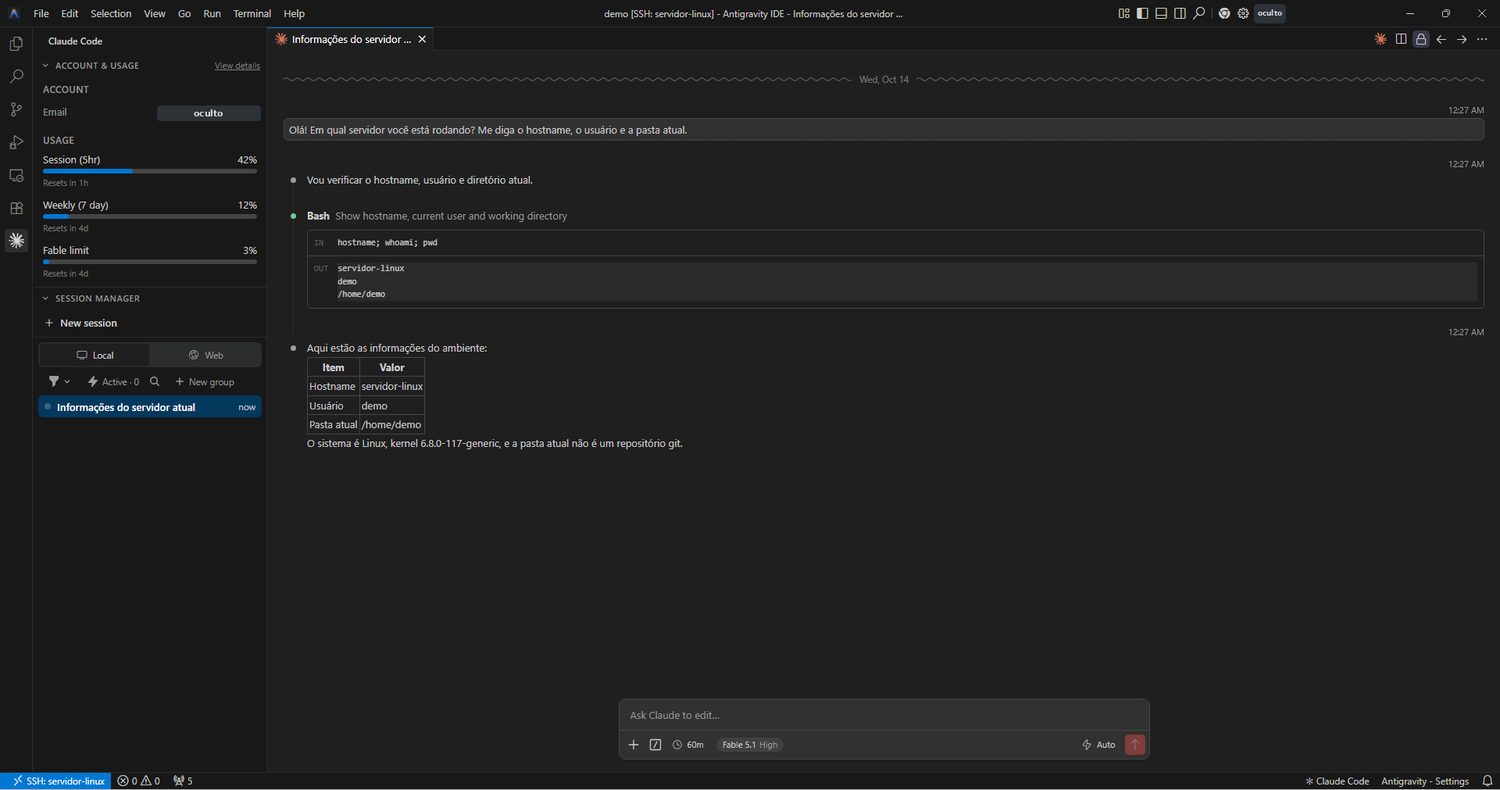Open the editor more actions ellipsis
Screen dimensions: 1500x790
tap(1482, 39)
